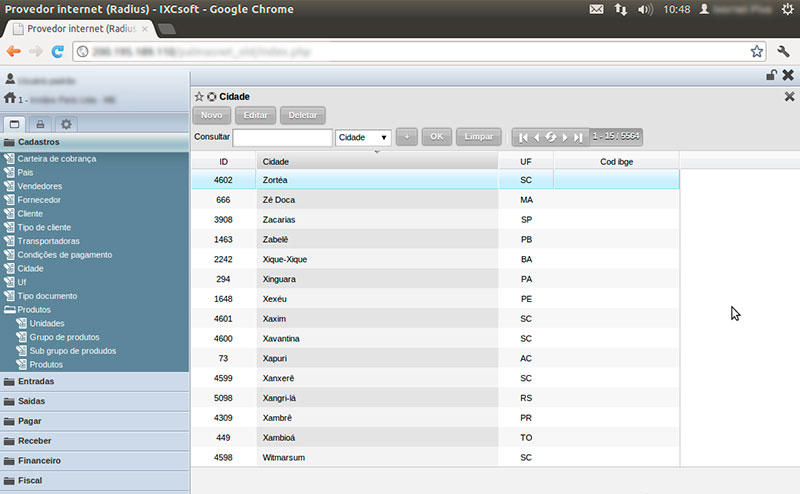
Task: Reload the page with refresh icon
Action: [57, 51]
